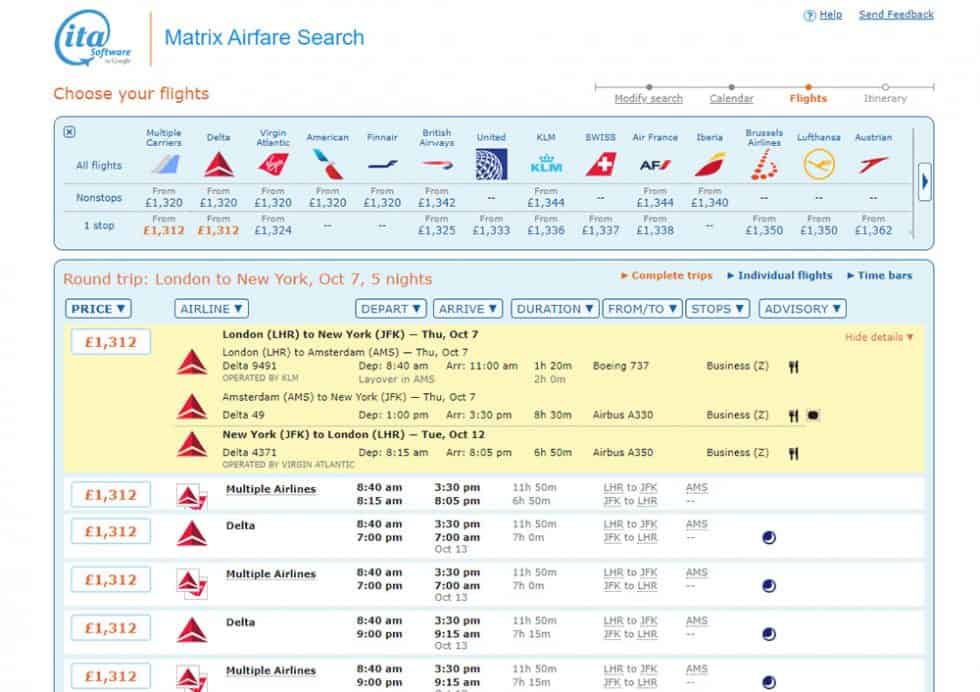Click the meal service icon on the AMS-JFK segment
This screenshot has height=692, width=980.
point(795,413)
